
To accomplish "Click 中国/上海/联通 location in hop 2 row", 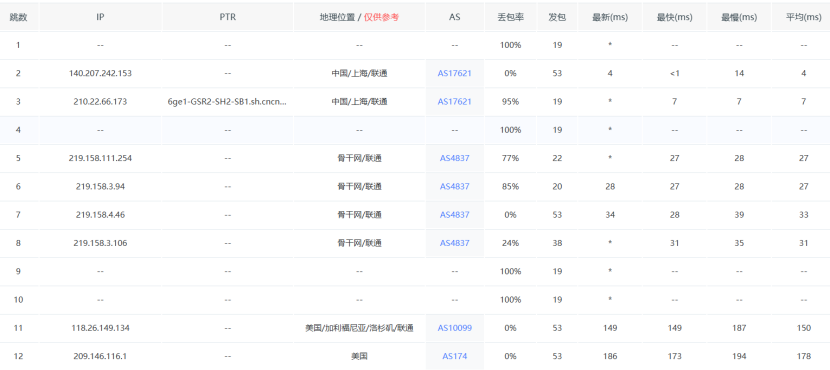I will coord(359,74).
